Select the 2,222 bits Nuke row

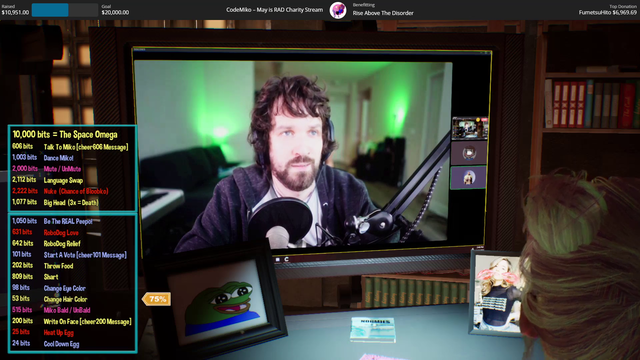pyautogui.click(x=60, y=191)
